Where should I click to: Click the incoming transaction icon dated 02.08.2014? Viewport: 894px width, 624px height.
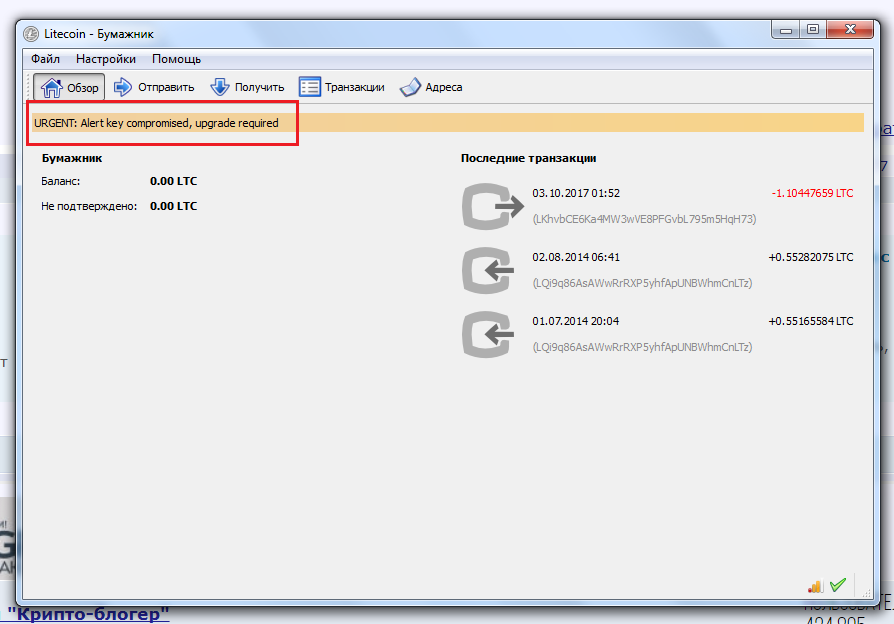488,270
